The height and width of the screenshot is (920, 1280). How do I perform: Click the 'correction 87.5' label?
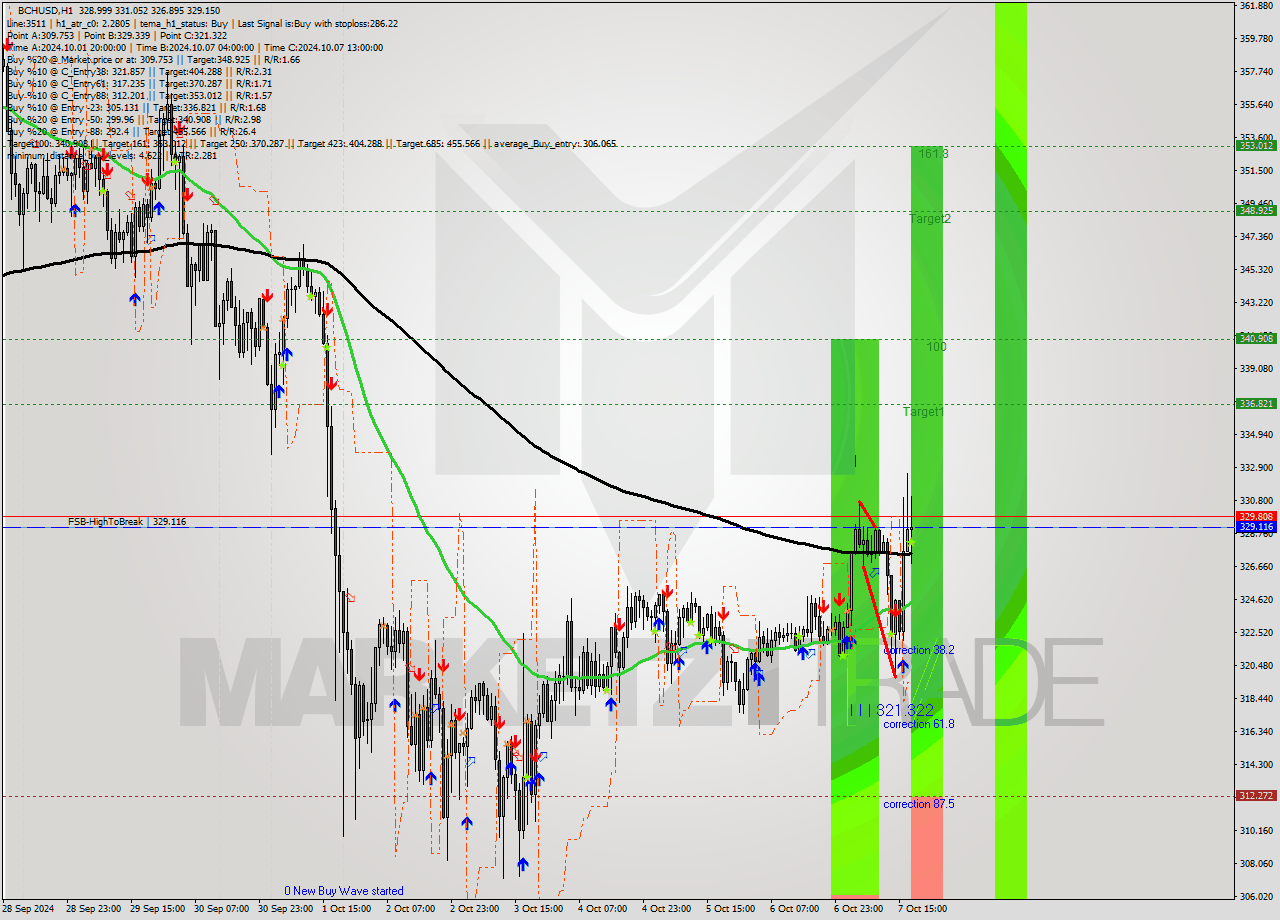(919, 804)
